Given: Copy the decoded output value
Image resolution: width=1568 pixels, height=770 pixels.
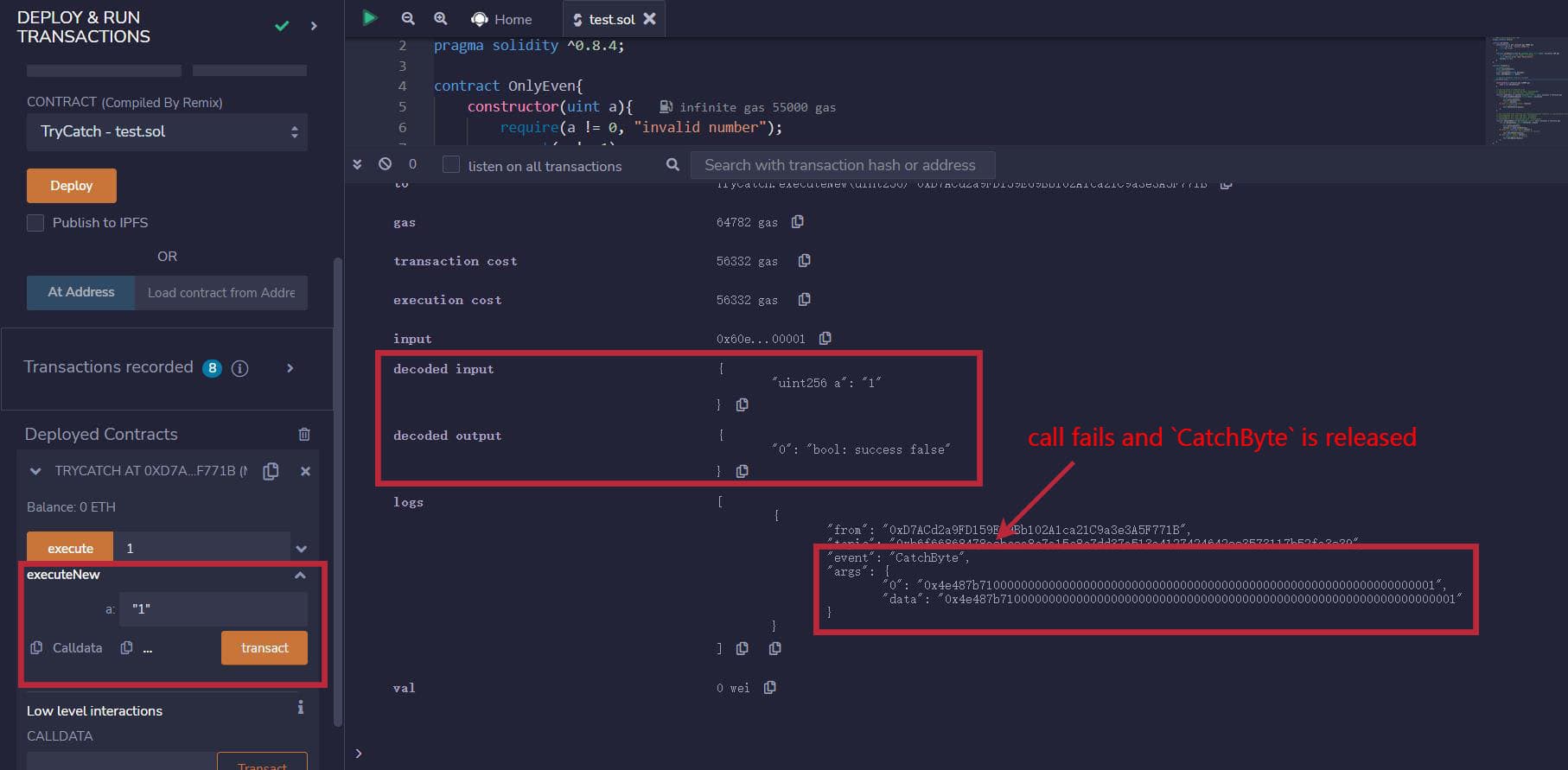Looking at the screenshot, I should (742, 471).
